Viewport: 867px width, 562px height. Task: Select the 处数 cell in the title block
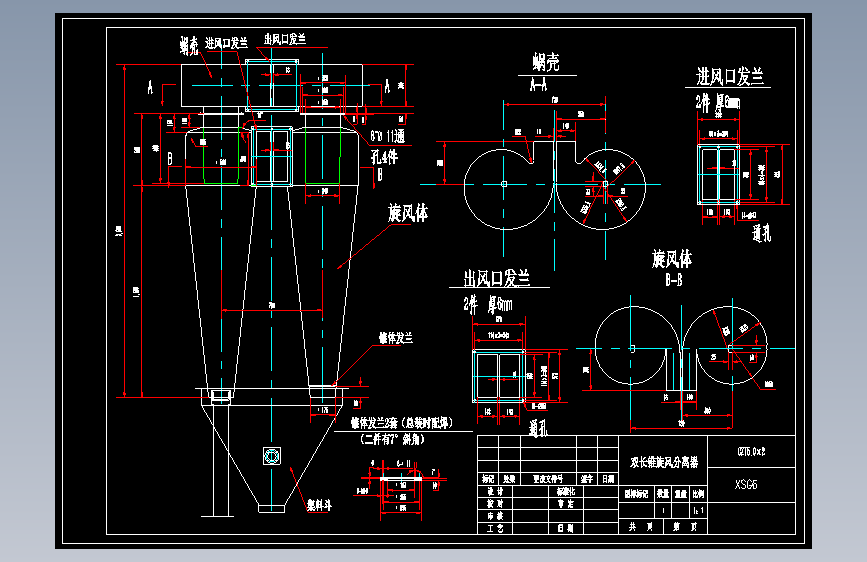(x=509, y=479)
